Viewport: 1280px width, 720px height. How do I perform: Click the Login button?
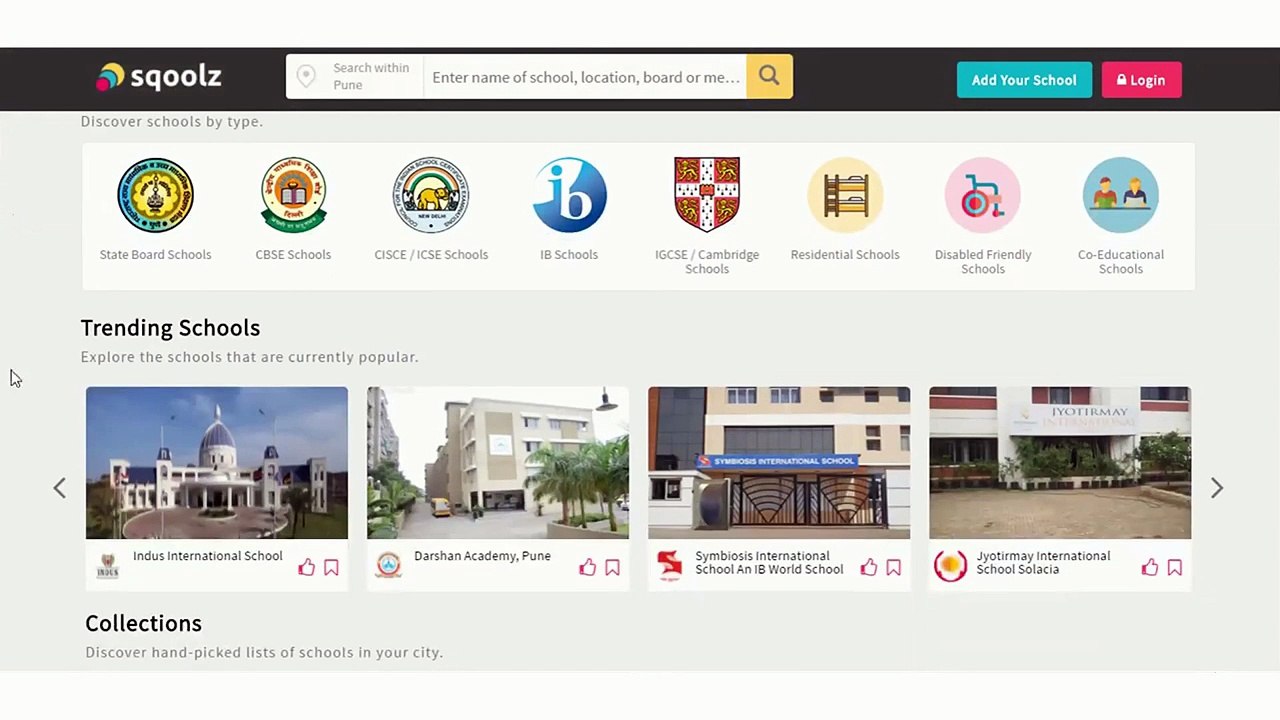coord(1141,80)
